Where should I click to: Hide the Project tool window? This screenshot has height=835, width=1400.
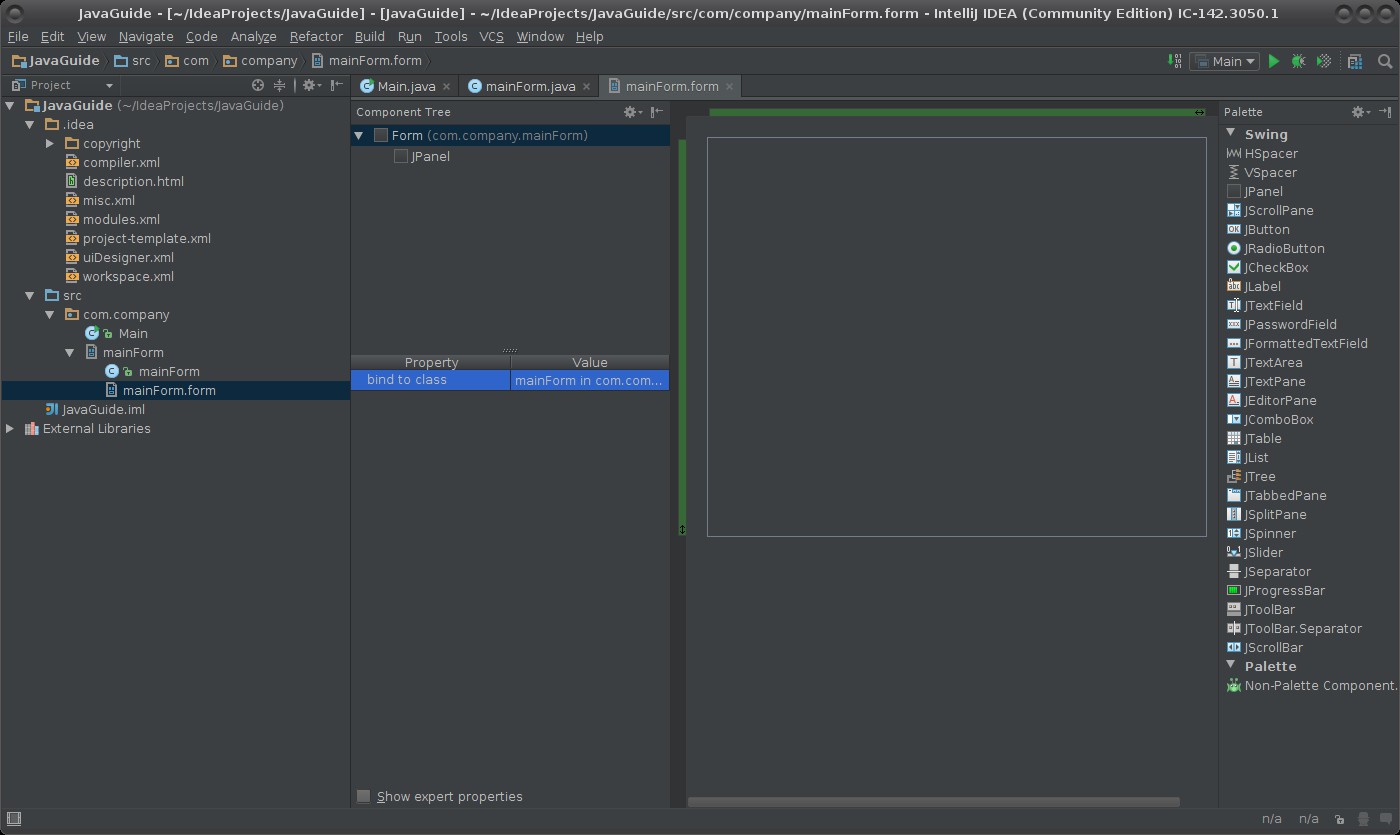(x=337, y=85)
